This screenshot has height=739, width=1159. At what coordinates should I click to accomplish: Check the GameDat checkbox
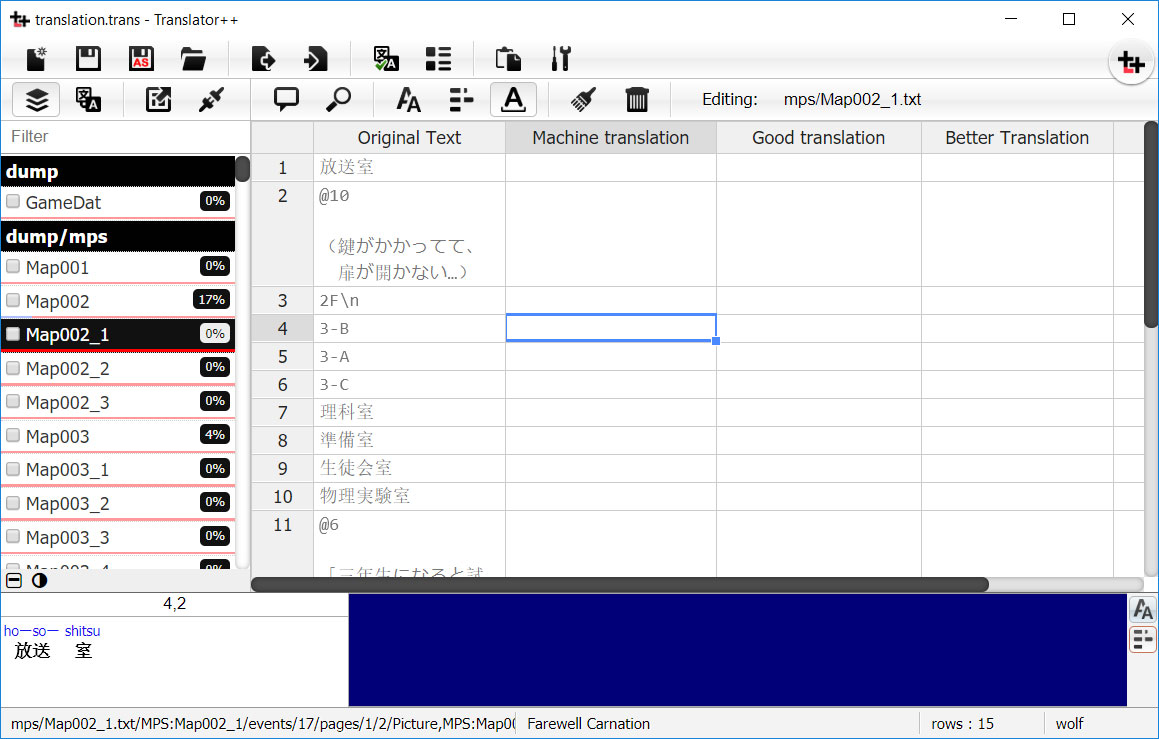[14, 201]
